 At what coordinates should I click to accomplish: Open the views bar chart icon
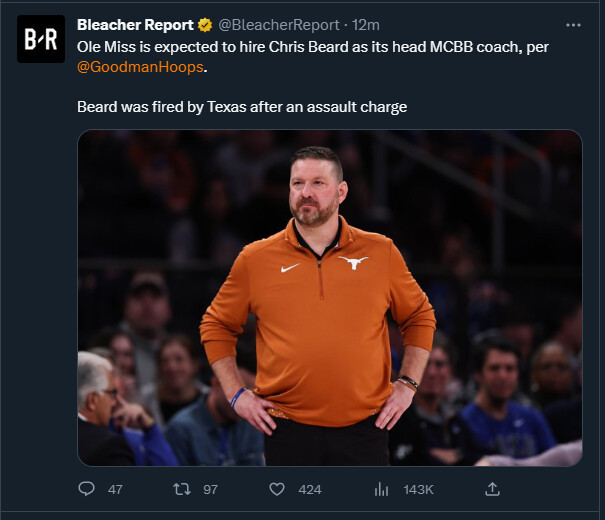[381, 489]
